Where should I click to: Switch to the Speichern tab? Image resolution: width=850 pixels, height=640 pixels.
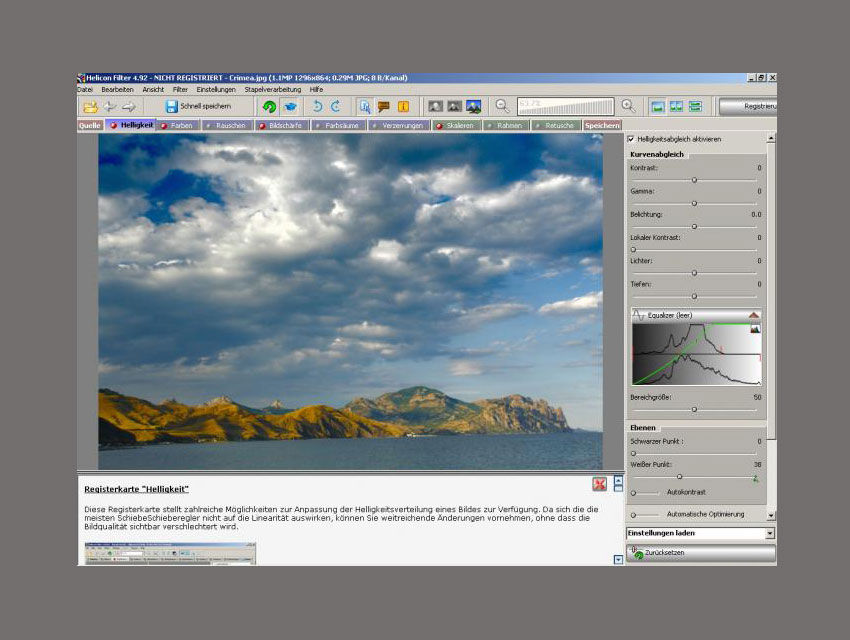(602, 126)
